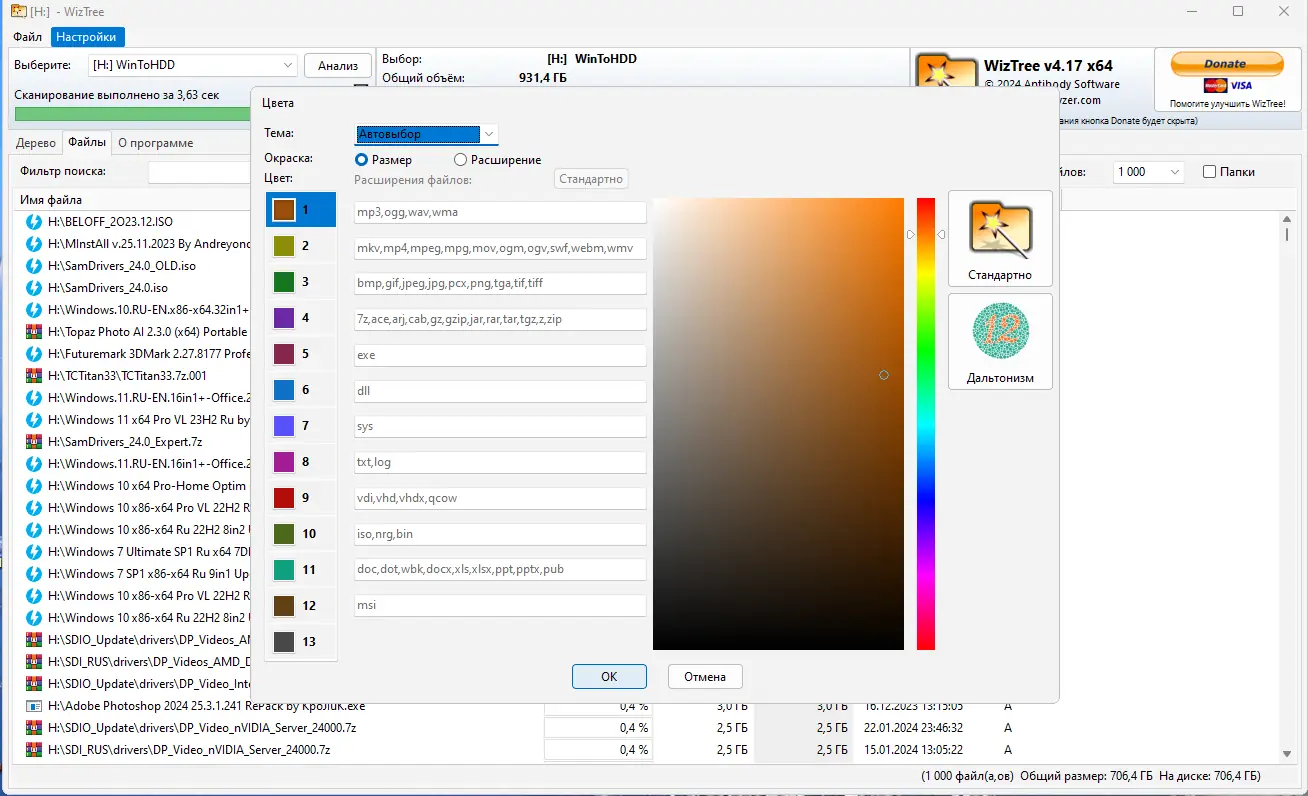Image resolution: width=1308 pixels, height=796 pixels.
Task: Click the icon beside H:\Windows 7 Ultimate SP1
Action: click(33, 552)
